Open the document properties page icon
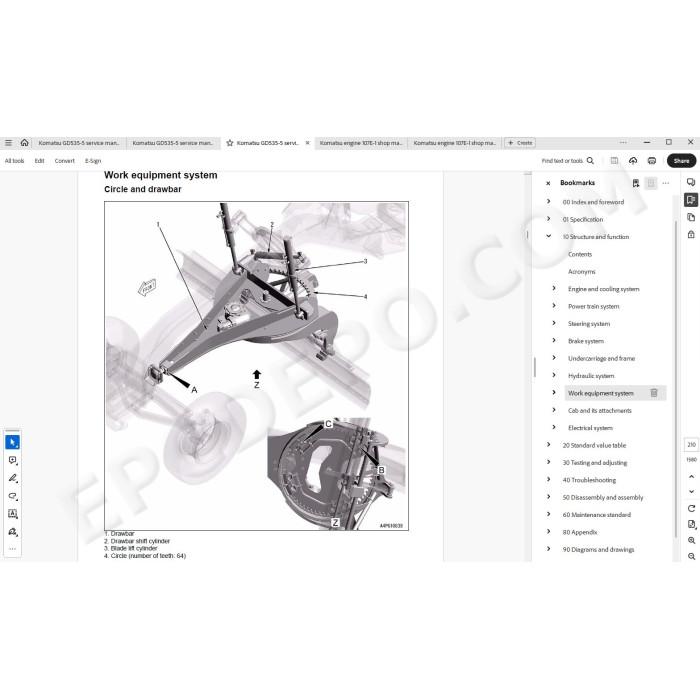 pos(692,524)
